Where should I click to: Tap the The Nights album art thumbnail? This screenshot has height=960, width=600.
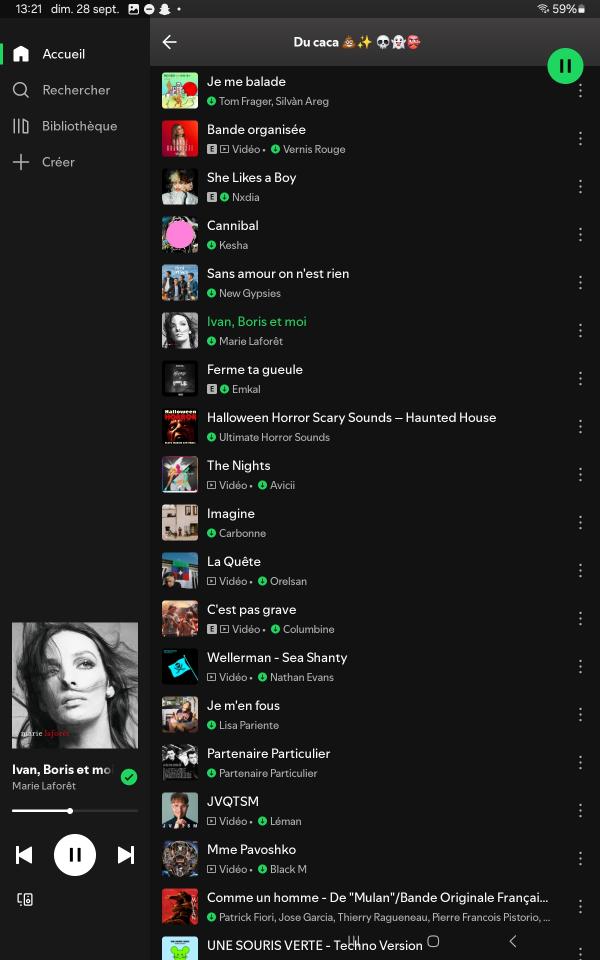coord(180,474)
